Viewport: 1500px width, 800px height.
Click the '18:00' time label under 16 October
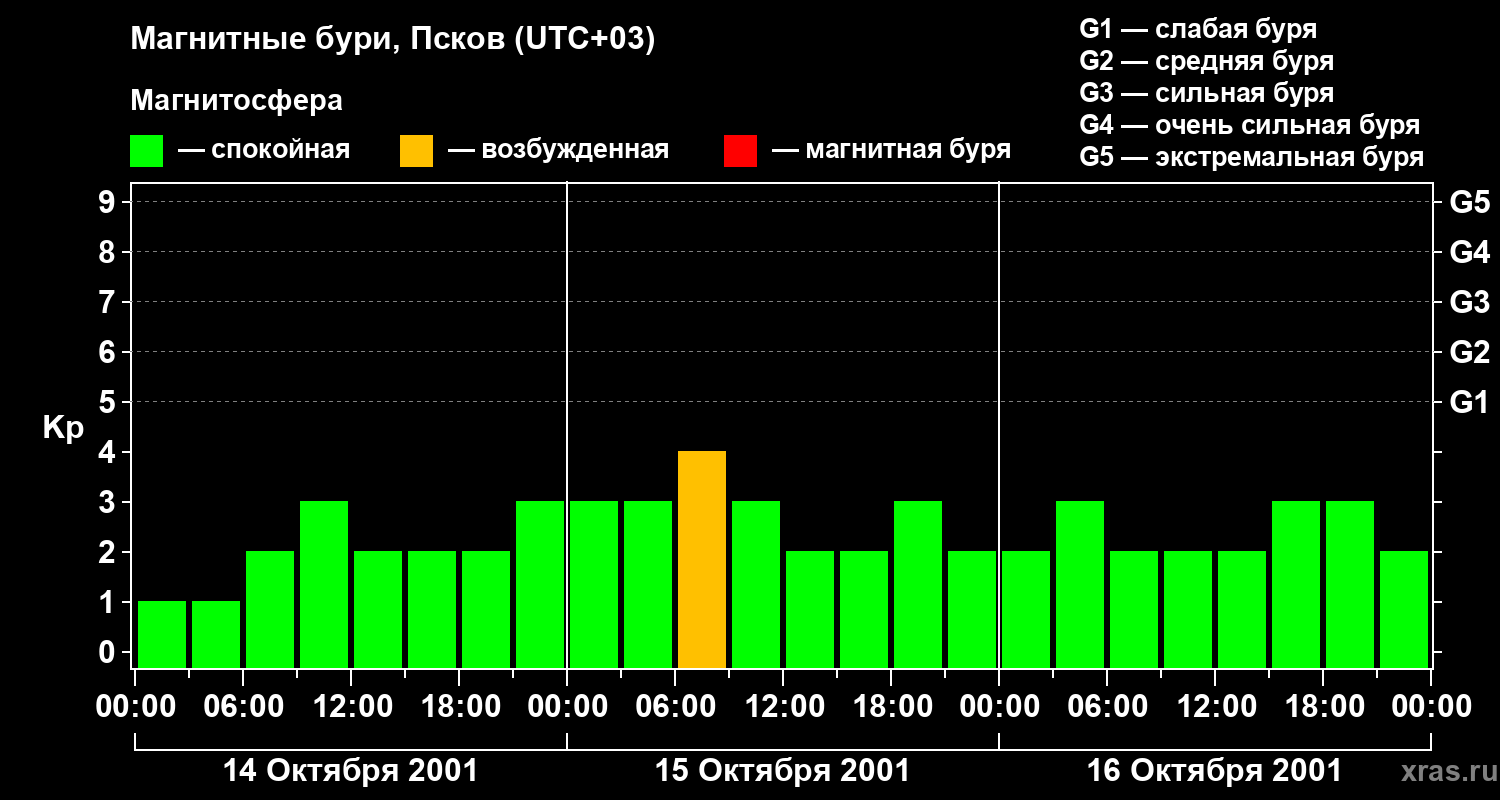point(1323,707)
